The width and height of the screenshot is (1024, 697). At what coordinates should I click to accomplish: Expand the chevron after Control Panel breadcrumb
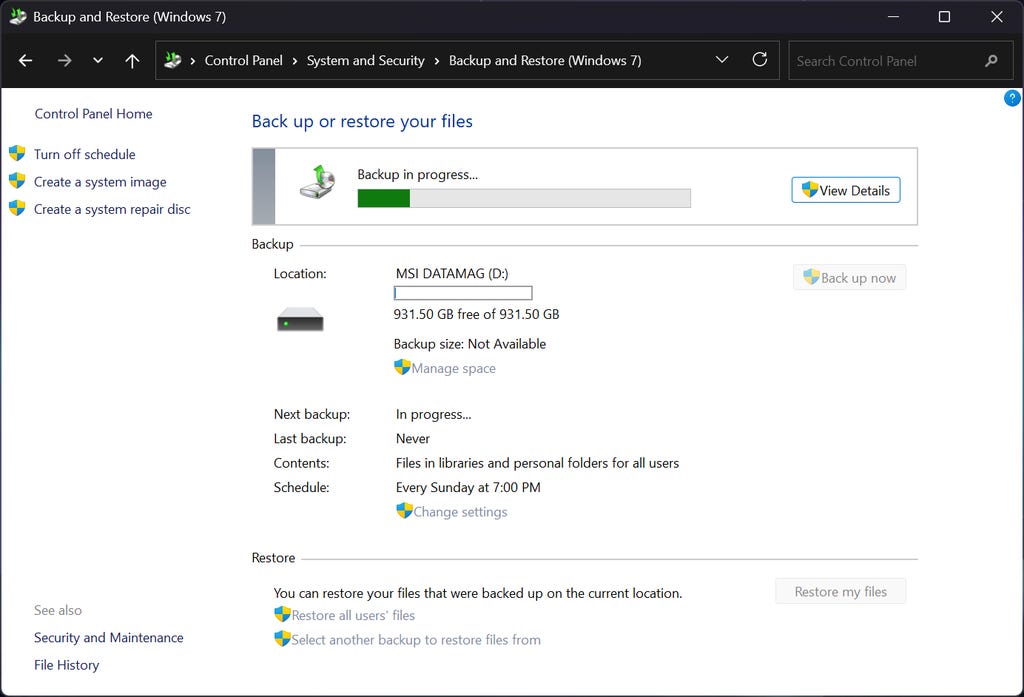(295, 61)
